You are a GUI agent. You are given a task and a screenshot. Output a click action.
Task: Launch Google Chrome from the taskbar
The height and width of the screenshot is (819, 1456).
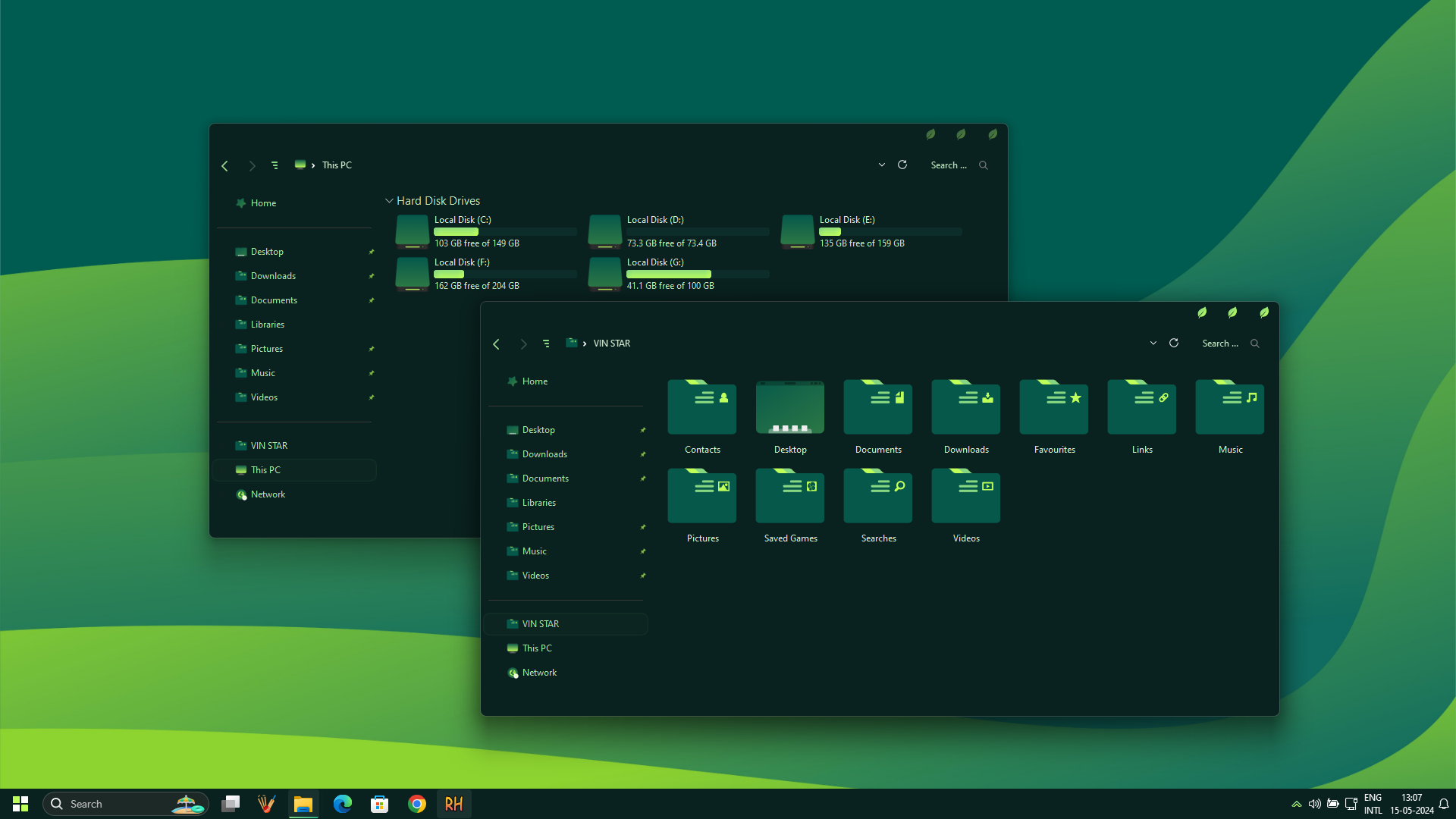416,803
